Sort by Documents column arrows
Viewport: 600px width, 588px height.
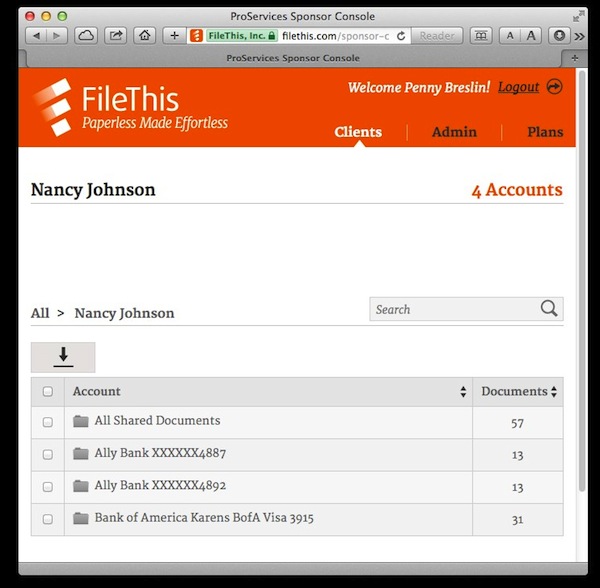pyautogui.click(x=554, y=391)
